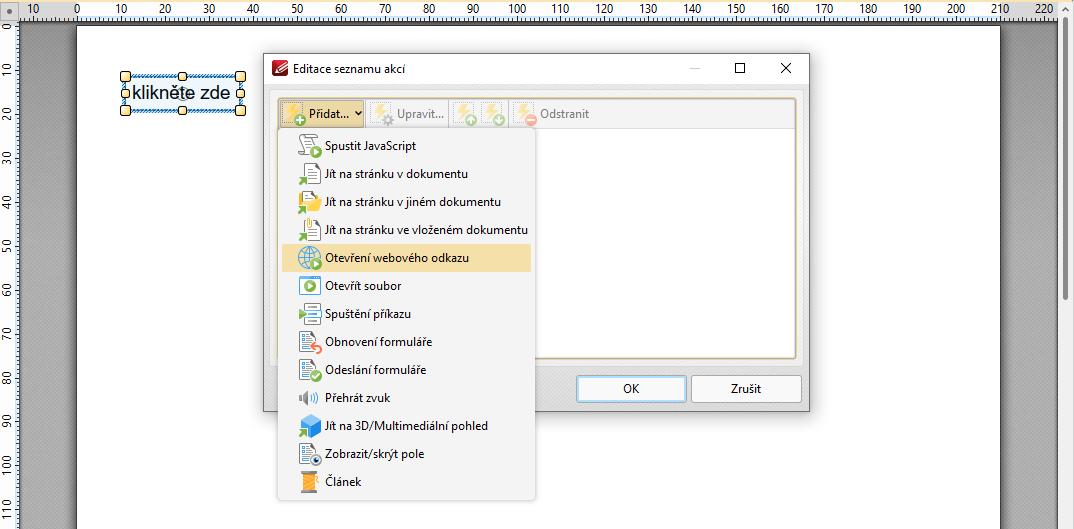Click the Jít na stránku v dokumentu icon
1074x529 pixels.
[x=310, y=174]
